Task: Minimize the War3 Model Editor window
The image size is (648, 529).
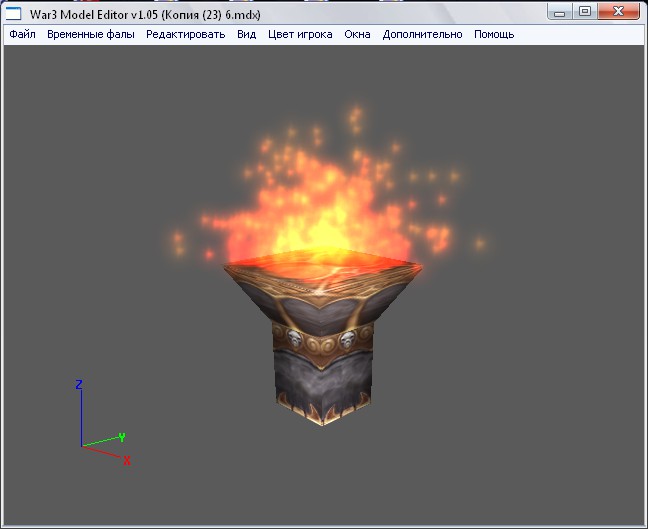Action: (x=560, y=12)
